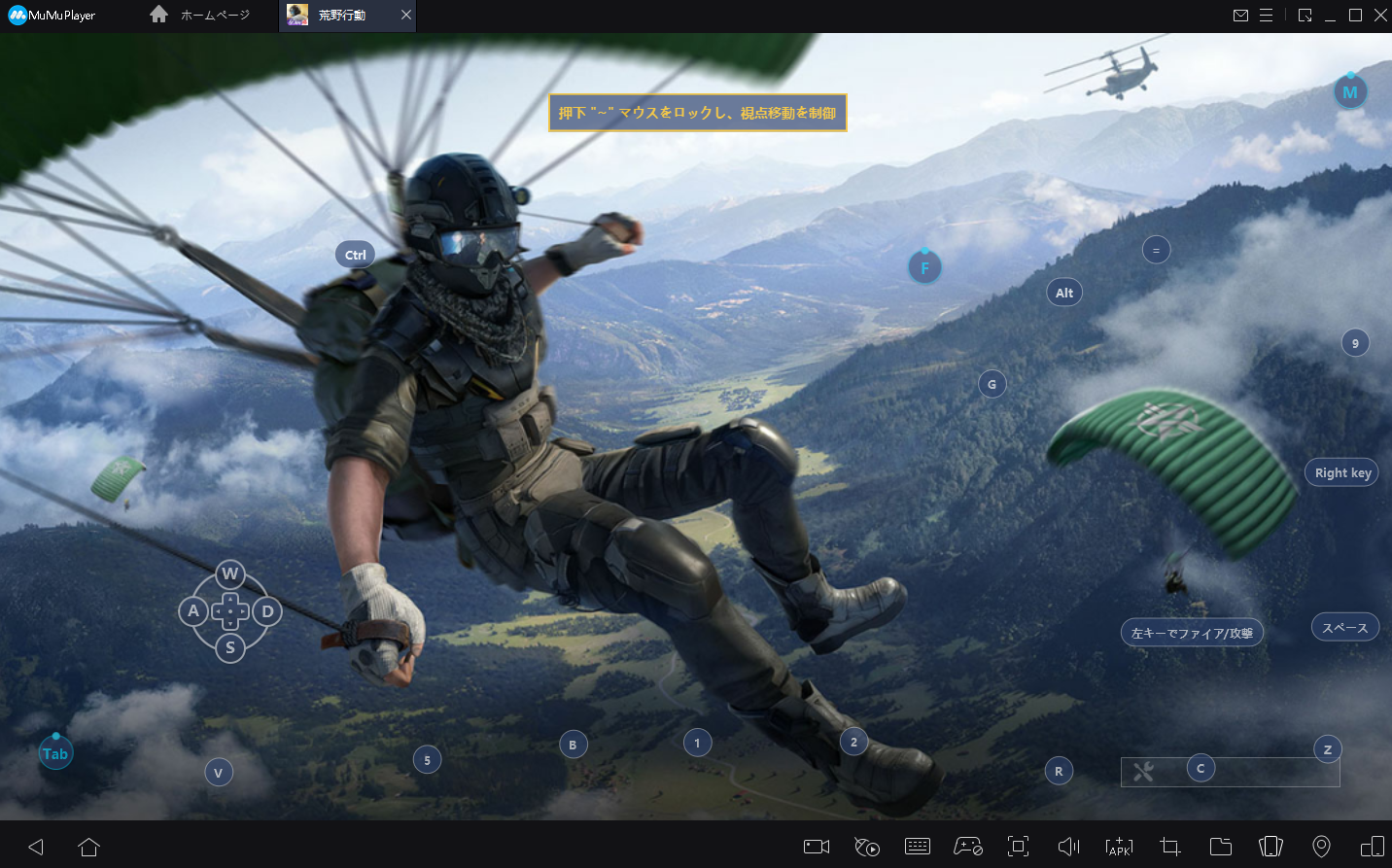Click the G key overlay
The height and width of the screenshot is (868, 1392).
pos(992,384)
